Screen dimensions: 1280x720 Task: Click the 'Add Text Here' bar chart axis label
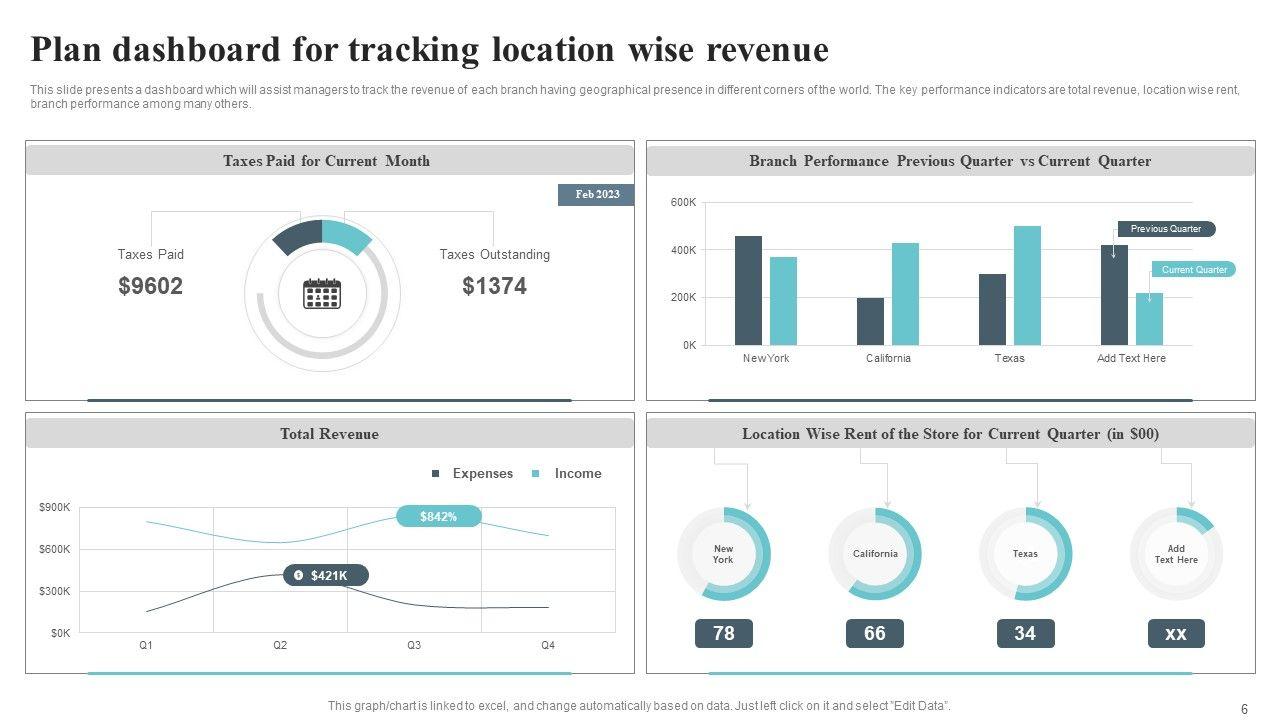pos(1132,358)
